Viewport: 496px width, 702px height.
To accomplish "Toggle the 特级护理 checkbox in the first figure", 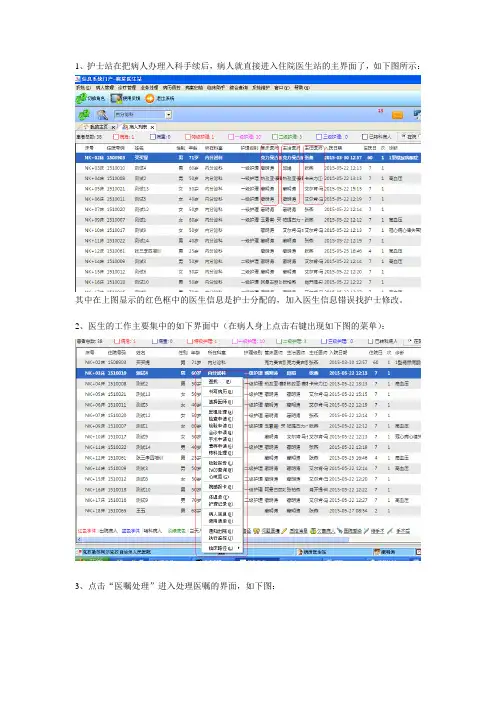I will [188, 137].
